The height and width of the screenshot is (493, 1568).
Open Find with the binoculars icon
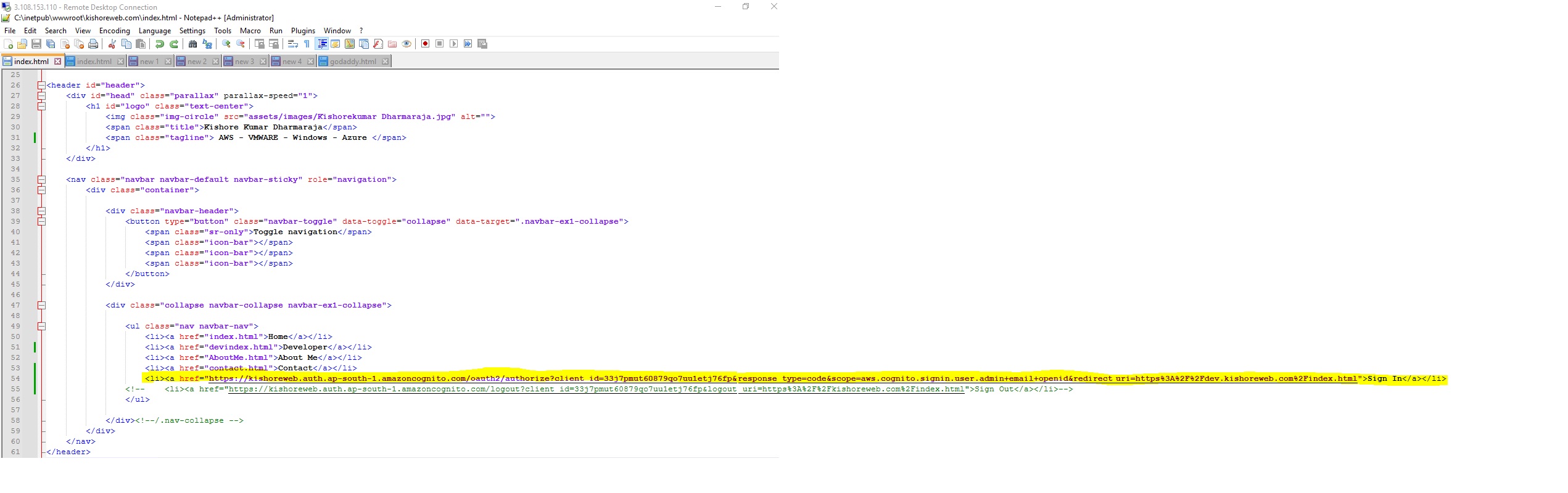193,44
